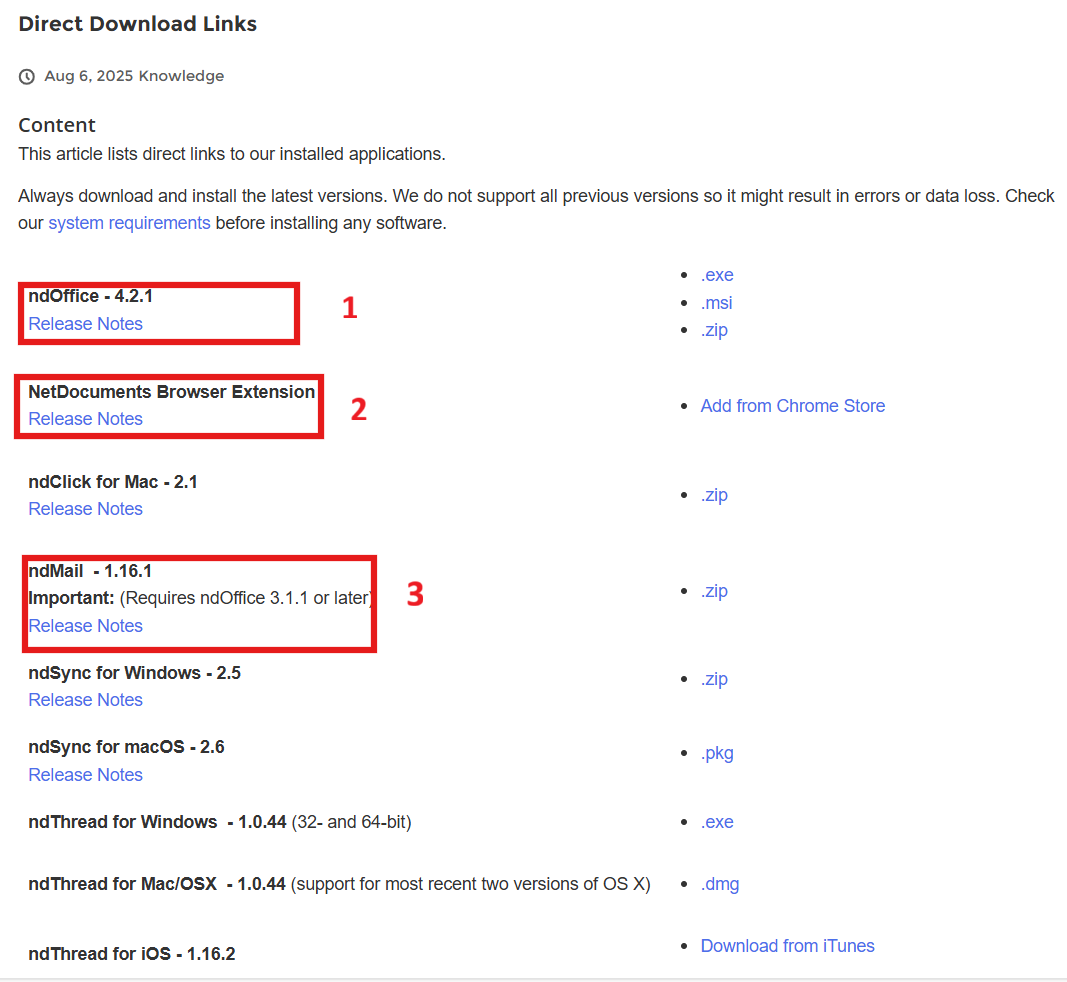
Task: Open Release Notes for ndOffice 4.2.1
Action: click(x=85, y=324)
